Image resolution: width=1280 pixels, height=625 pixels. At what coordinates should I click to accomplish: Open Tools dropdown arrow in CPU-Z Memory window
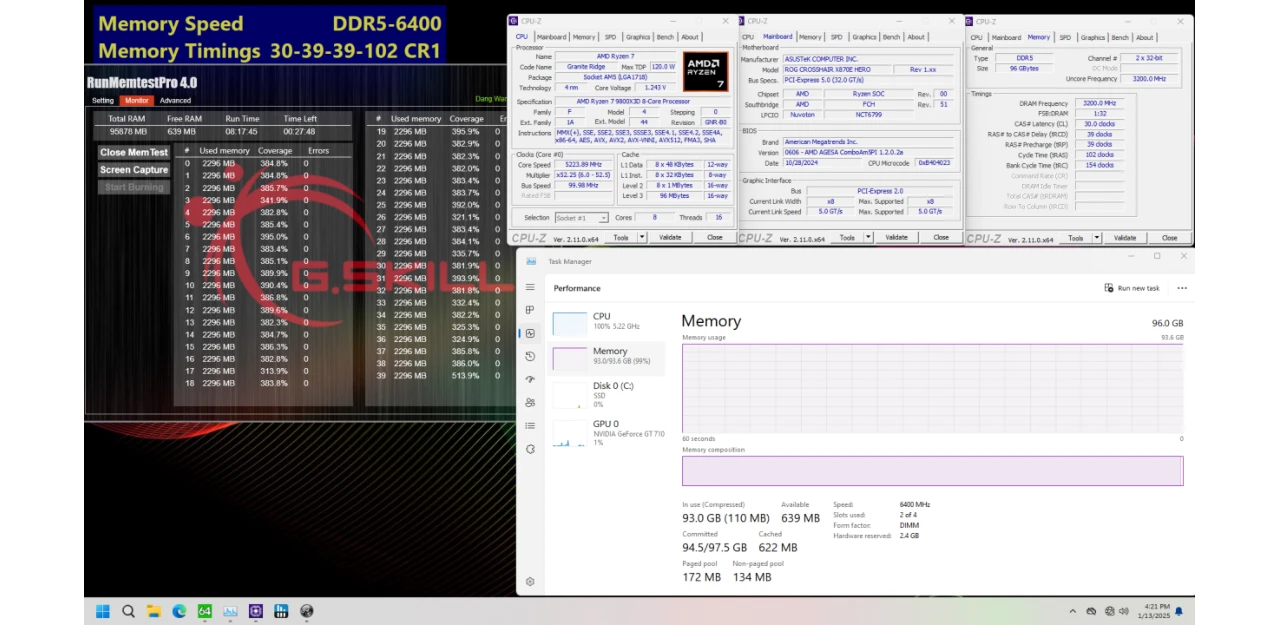pos(1097,238)
